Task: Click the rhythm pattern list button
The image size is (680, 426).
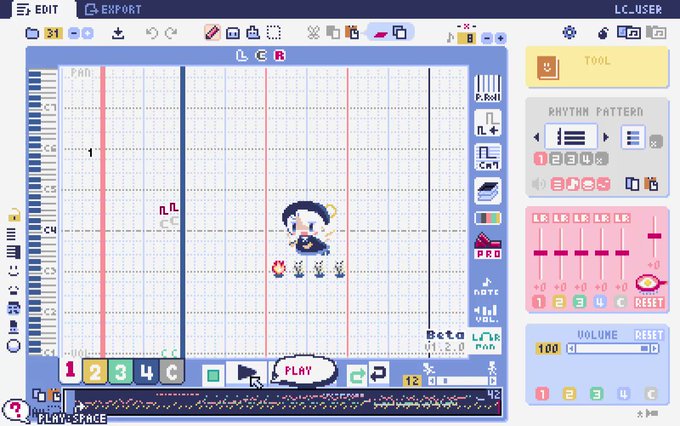Action: click(x=633, y=138)
